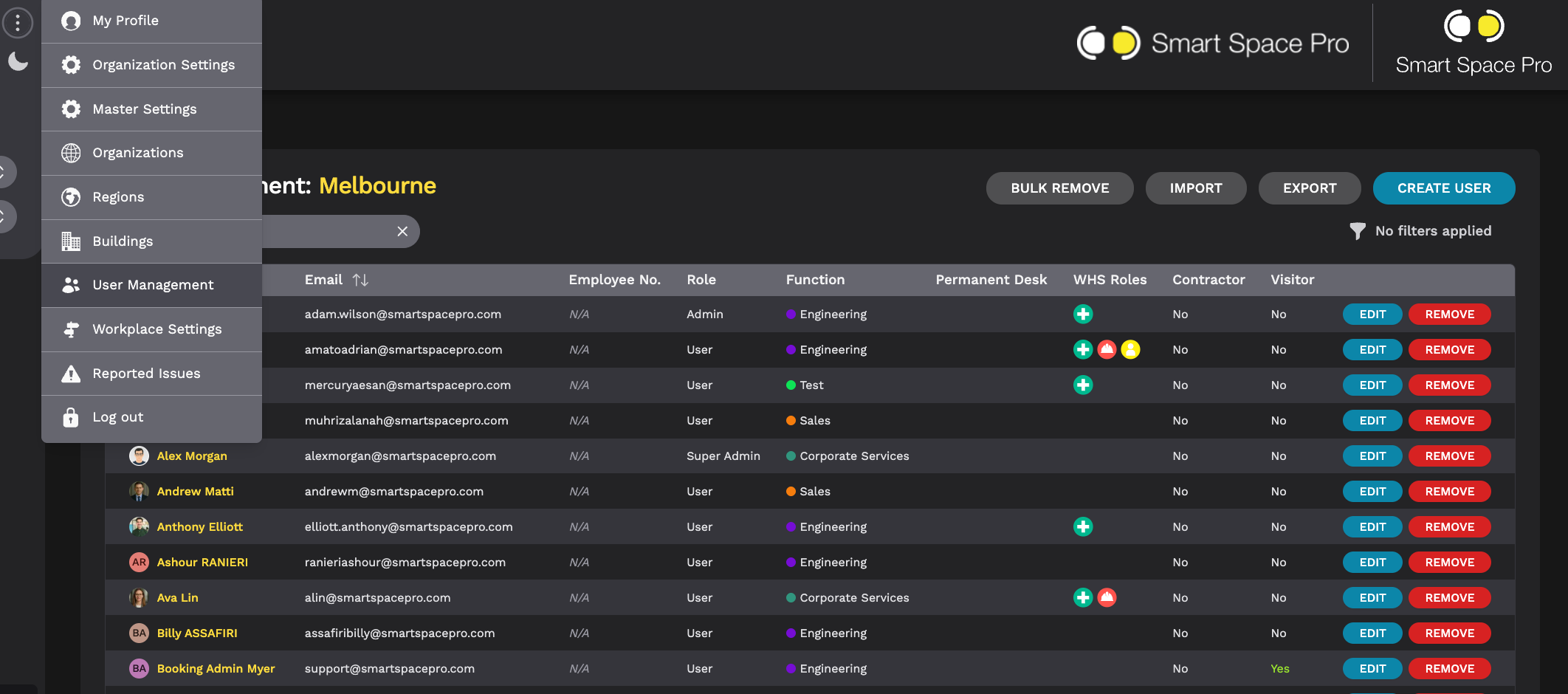Viewport: 1568px width, 694px height.
Task: Click the Employee No. column header
Action: (614, 280)
